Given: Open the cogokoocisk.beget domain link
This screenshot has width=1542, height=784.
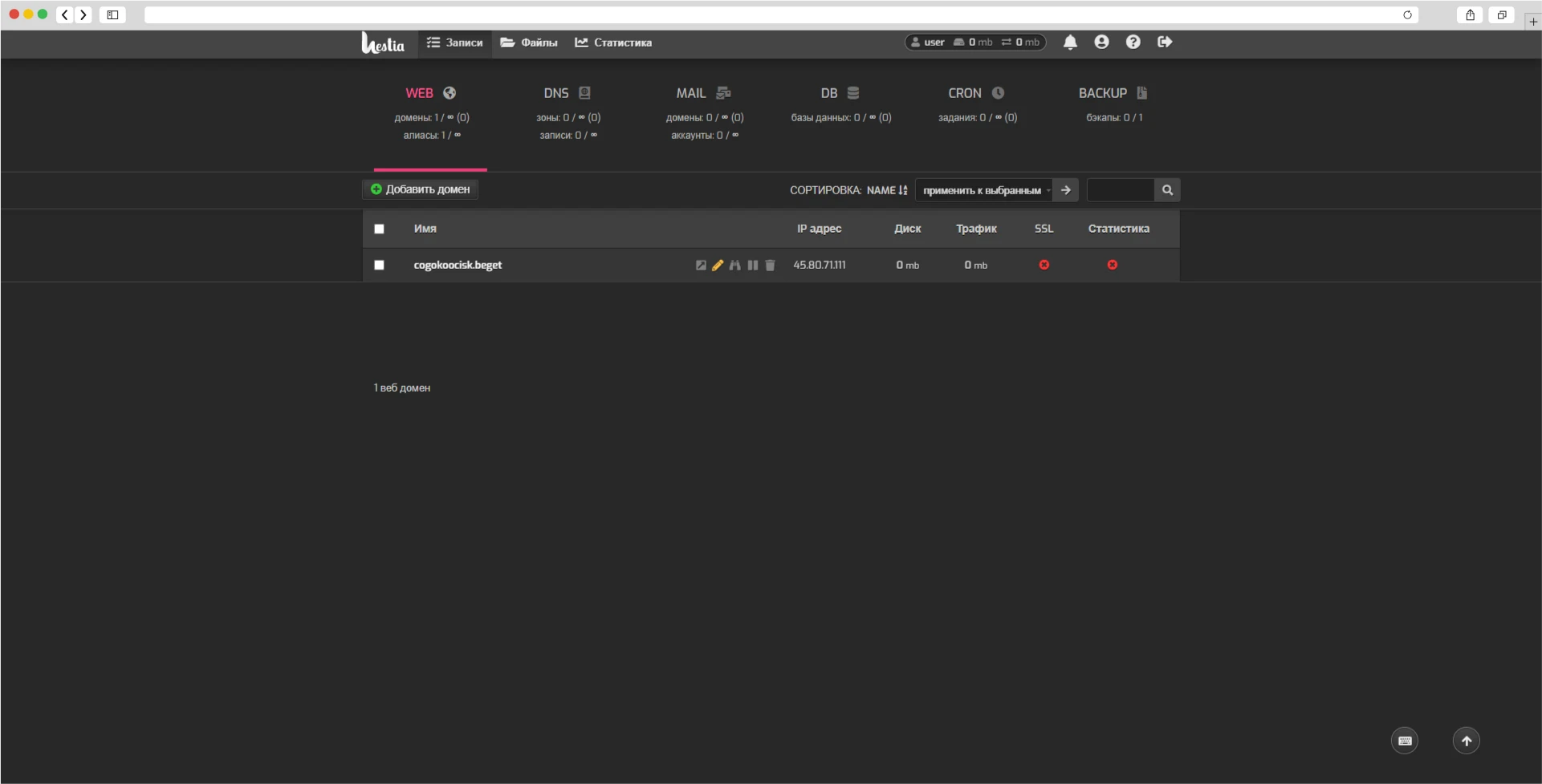Looking at the screenshot, I should click(x=458, y=266).
